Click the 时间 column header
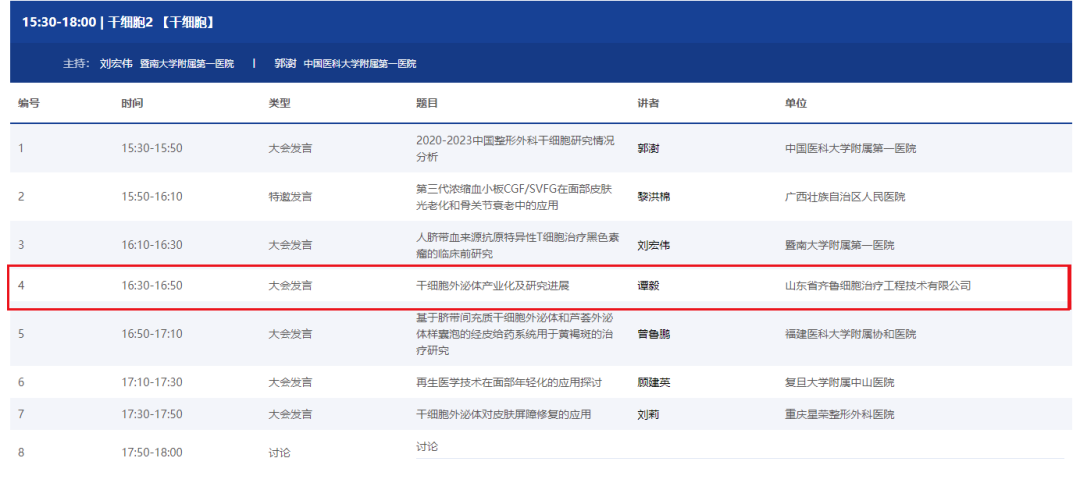Screen dimensions: 1080x497 coord(132,103)
